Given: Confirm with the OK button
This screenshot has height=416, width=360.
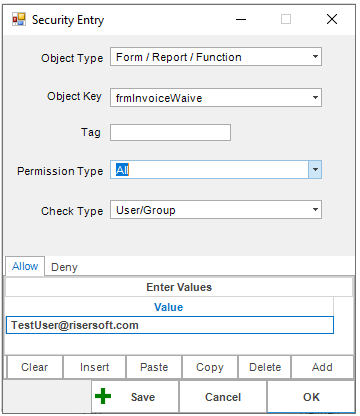Looking at the screenshot, I should (311, 397).
